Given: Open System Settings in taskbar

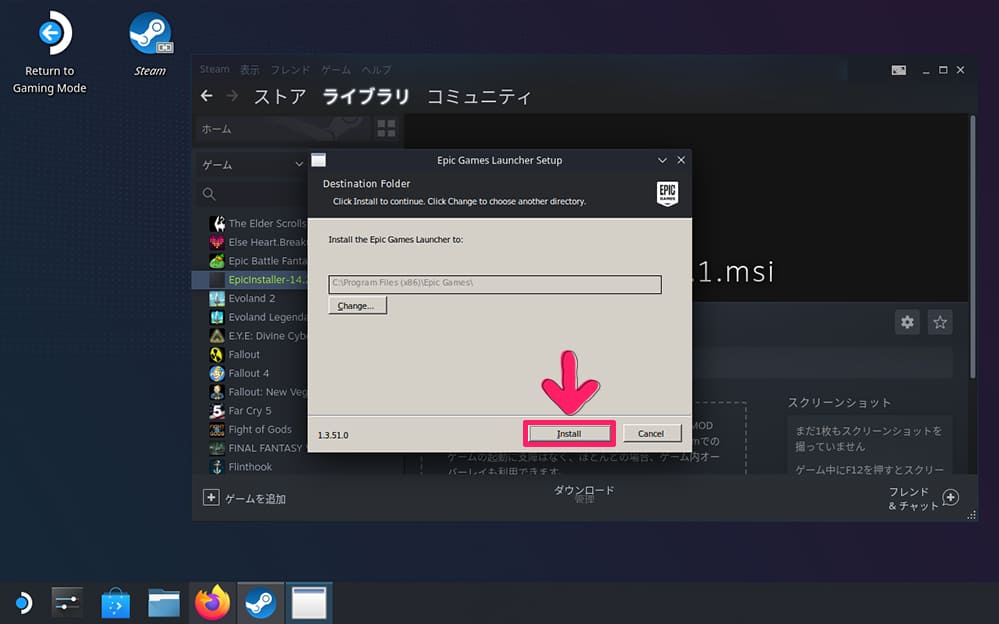Looking at the screenshot, I should [x=67, y=602].
